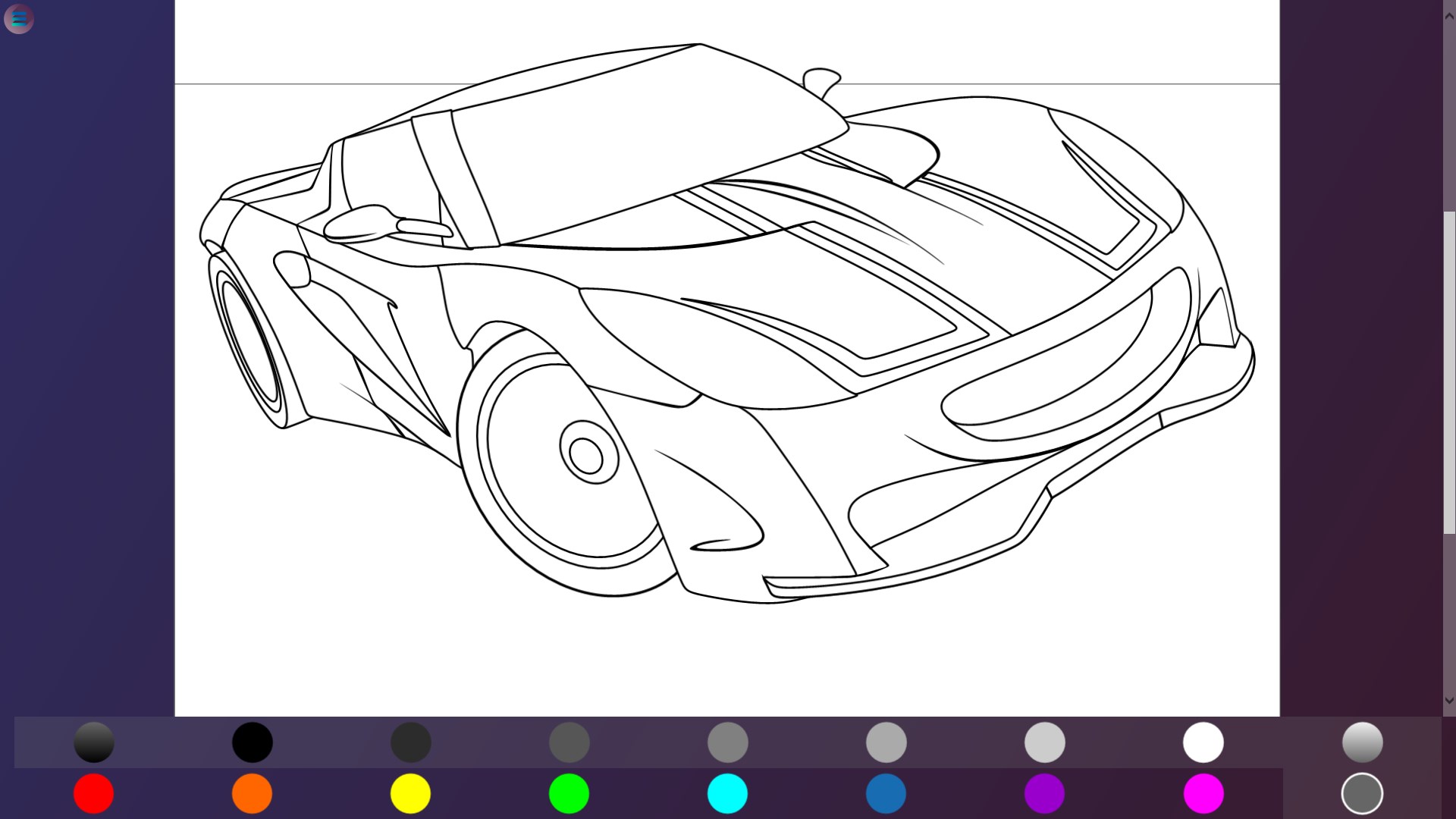Pick the cyan color swatch
Viewport: 1456px width, 819px height.
(x=727, y=793)
